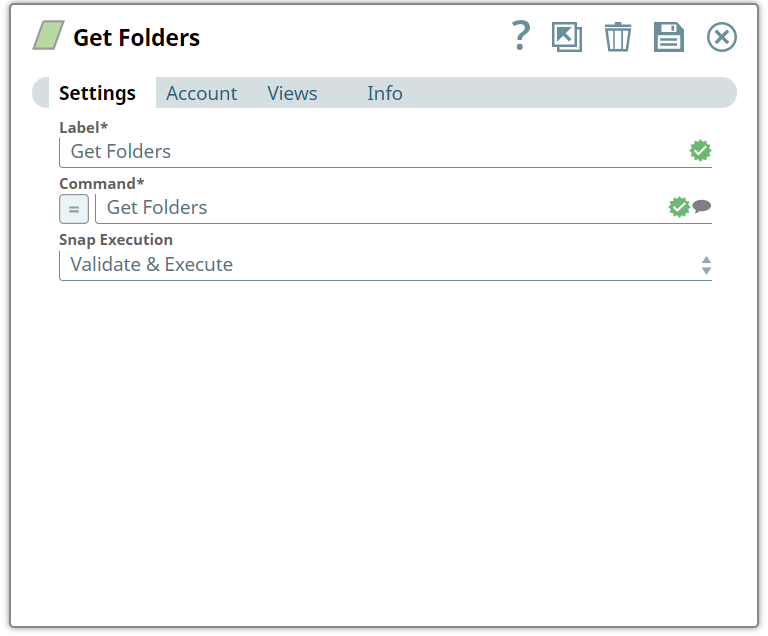768x636 pixels.
Task: Click the pop-out window icon
Action: point(567,37)
